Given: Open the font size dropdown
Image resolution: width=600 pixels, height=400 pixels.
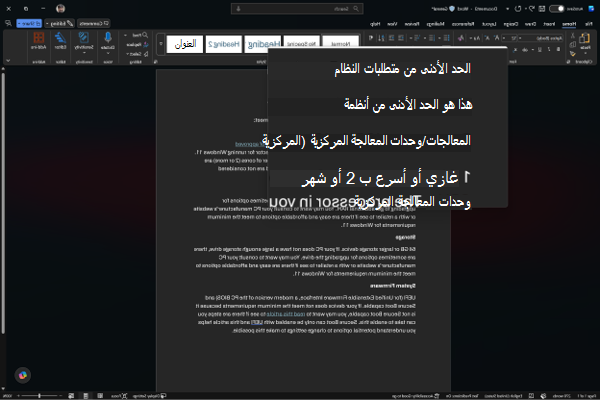Looking at the screenshot, I should point(504,38).
